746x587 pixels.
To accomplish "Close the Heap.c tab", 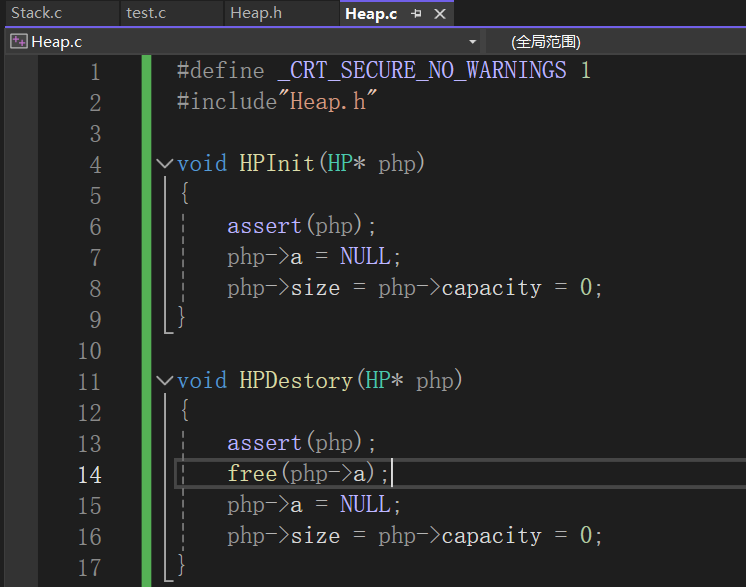I will 440,14.
